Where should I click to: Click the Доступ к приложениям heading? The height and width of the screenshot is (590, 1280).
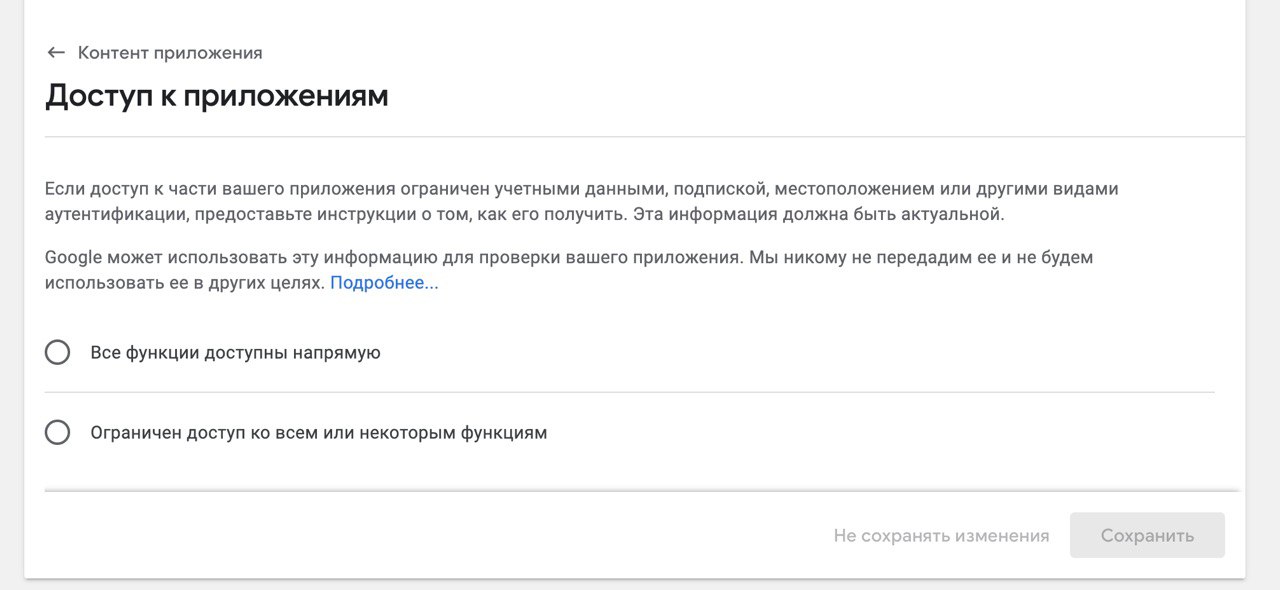click(217, 96)
